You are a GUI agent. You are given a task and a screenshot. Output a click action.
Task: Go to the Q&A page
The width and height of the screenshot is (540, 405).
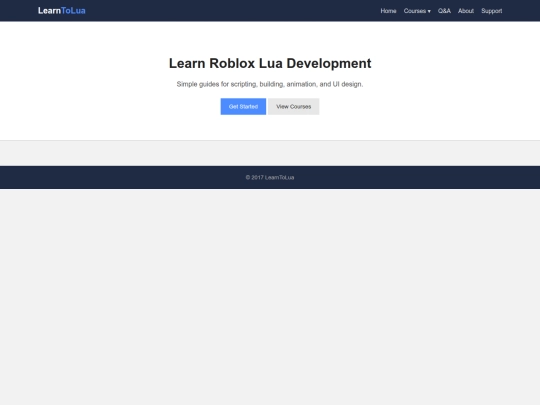[444, 11]
